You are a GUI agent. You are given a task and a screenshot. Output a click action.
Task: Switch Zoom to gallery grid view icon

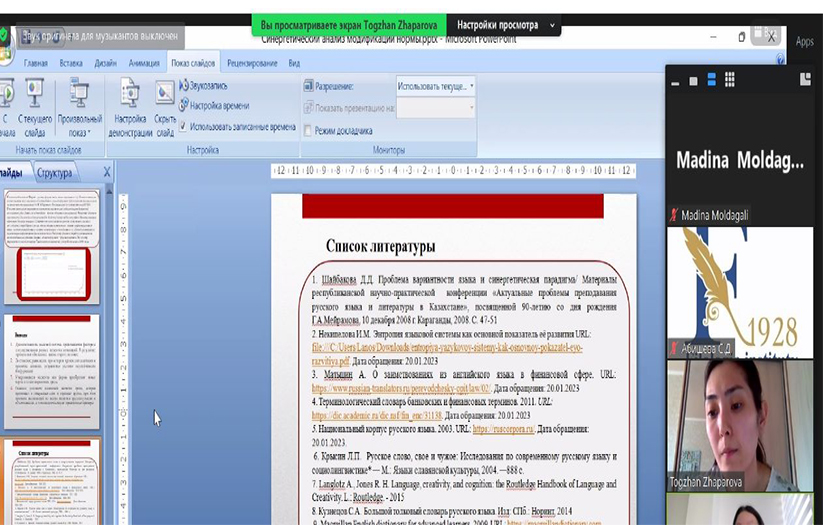(730, 79)
